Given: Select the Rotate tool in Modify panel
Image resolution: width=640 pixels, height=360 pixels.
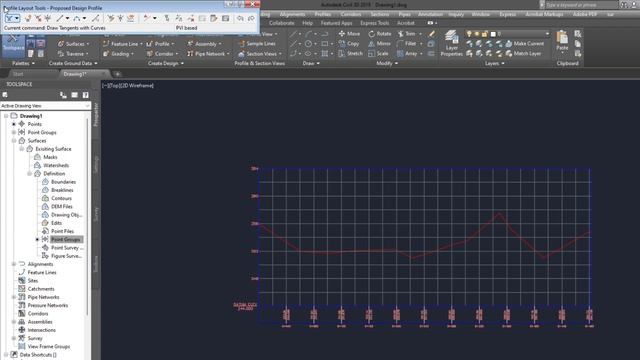Looking at the screenshot, I should [x=380, y=34].
